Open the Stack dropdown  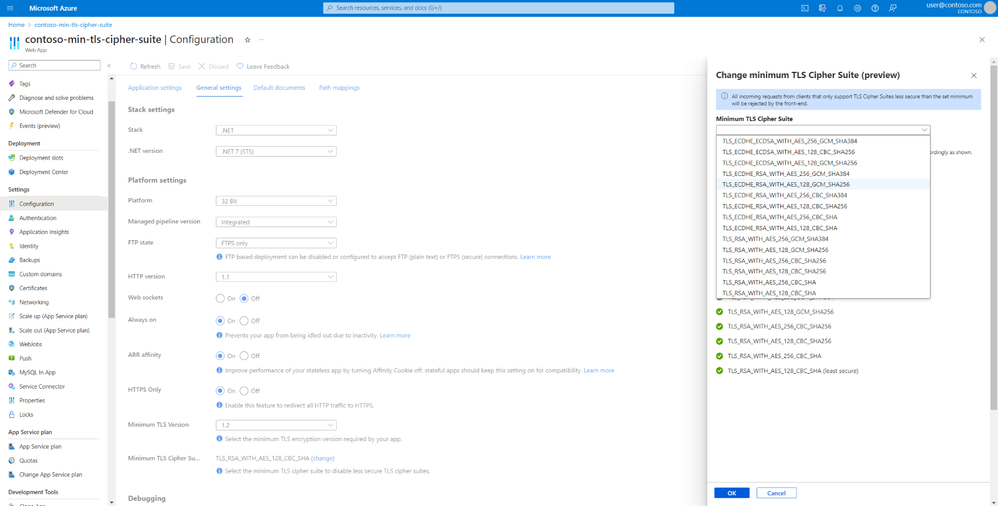[x=276, y=130]
